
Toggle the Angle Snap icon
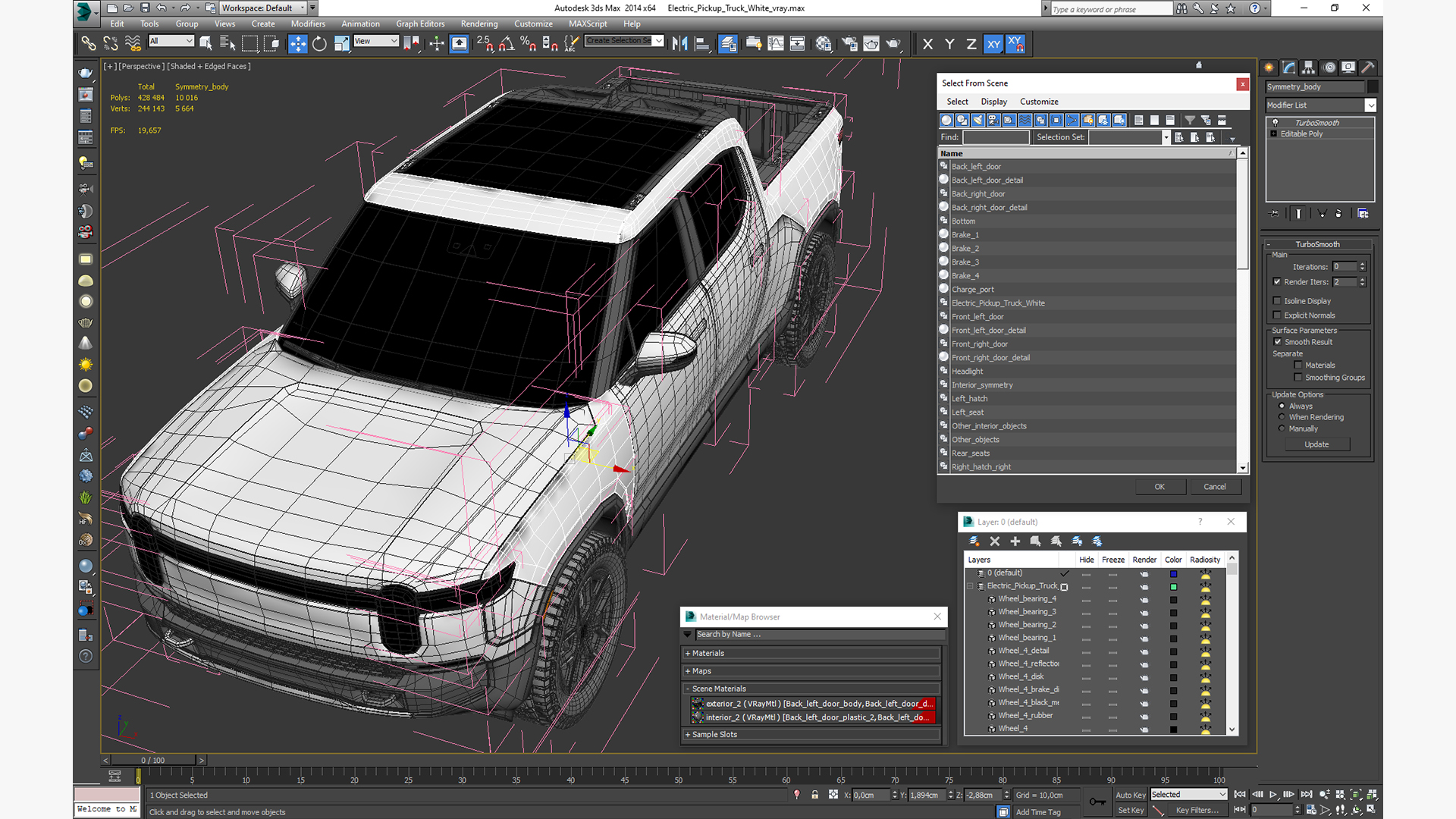(x=506, y=44)
